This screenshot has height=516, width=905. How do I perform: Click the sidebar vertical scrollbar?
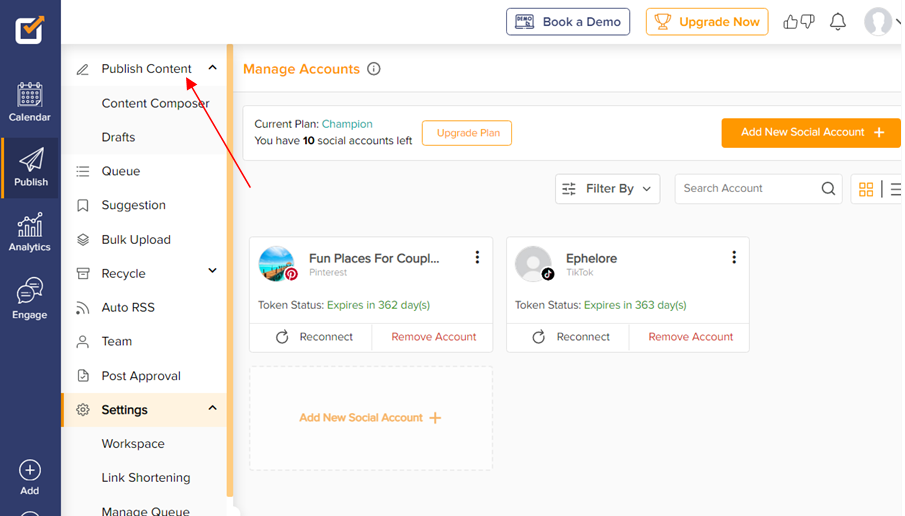[x=230, y=270]
